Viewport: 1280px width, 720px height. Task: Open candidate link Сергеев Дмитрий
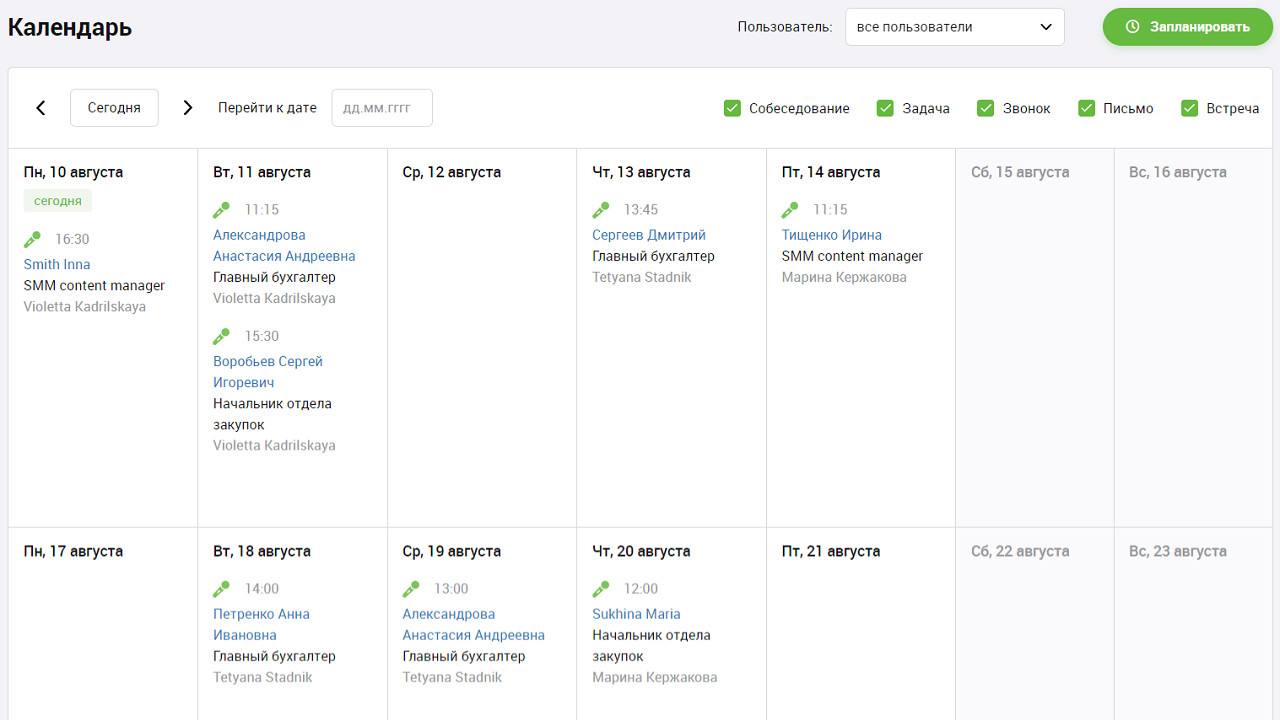(x=648, y=235)
